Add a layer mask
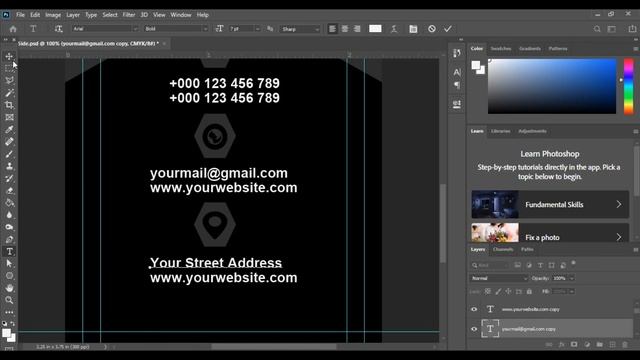This screenshot has height=360, width=640. tap(574, 344)
